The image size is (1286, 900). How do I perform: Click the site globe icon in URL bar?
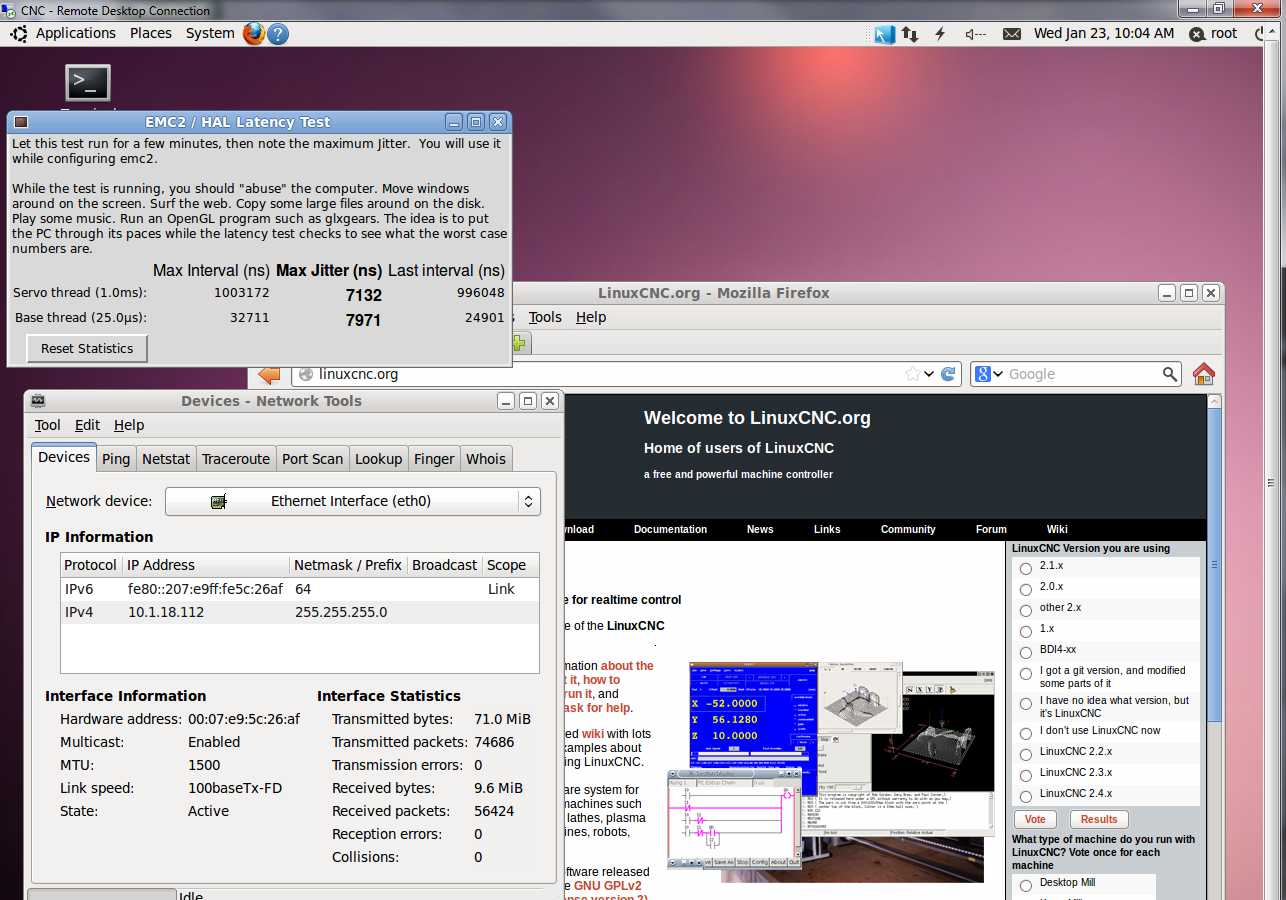click(x=305, y=374)
